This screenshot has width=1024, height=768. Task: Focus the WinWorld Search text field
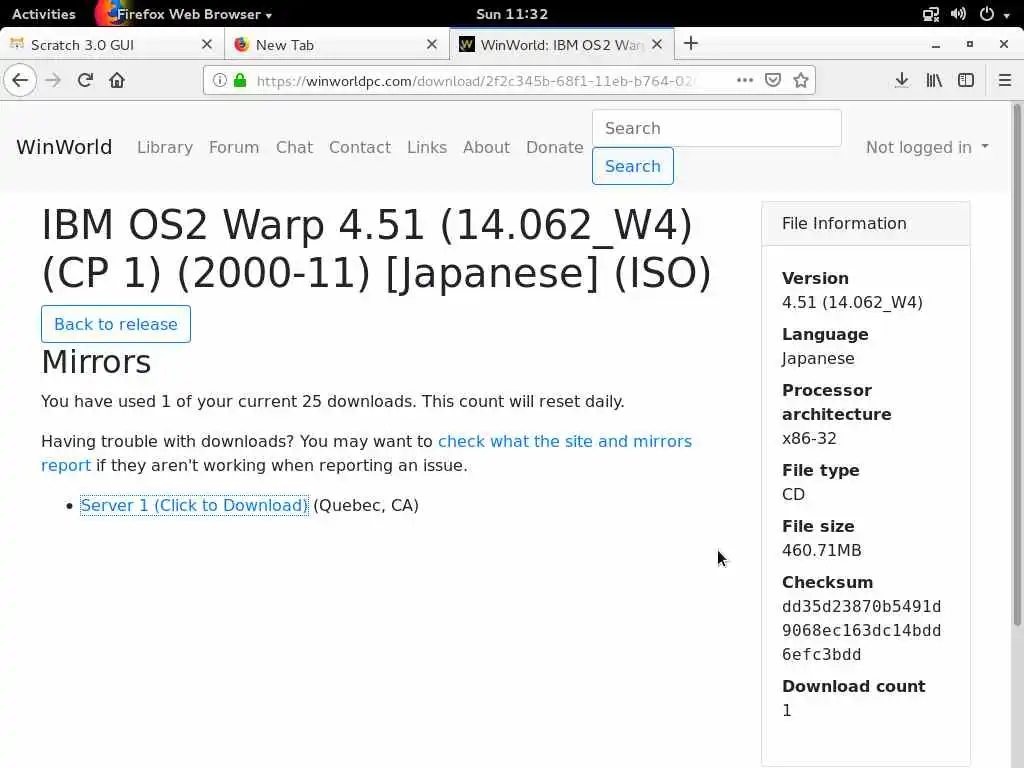pyautogui.click(x=716, y=128)
